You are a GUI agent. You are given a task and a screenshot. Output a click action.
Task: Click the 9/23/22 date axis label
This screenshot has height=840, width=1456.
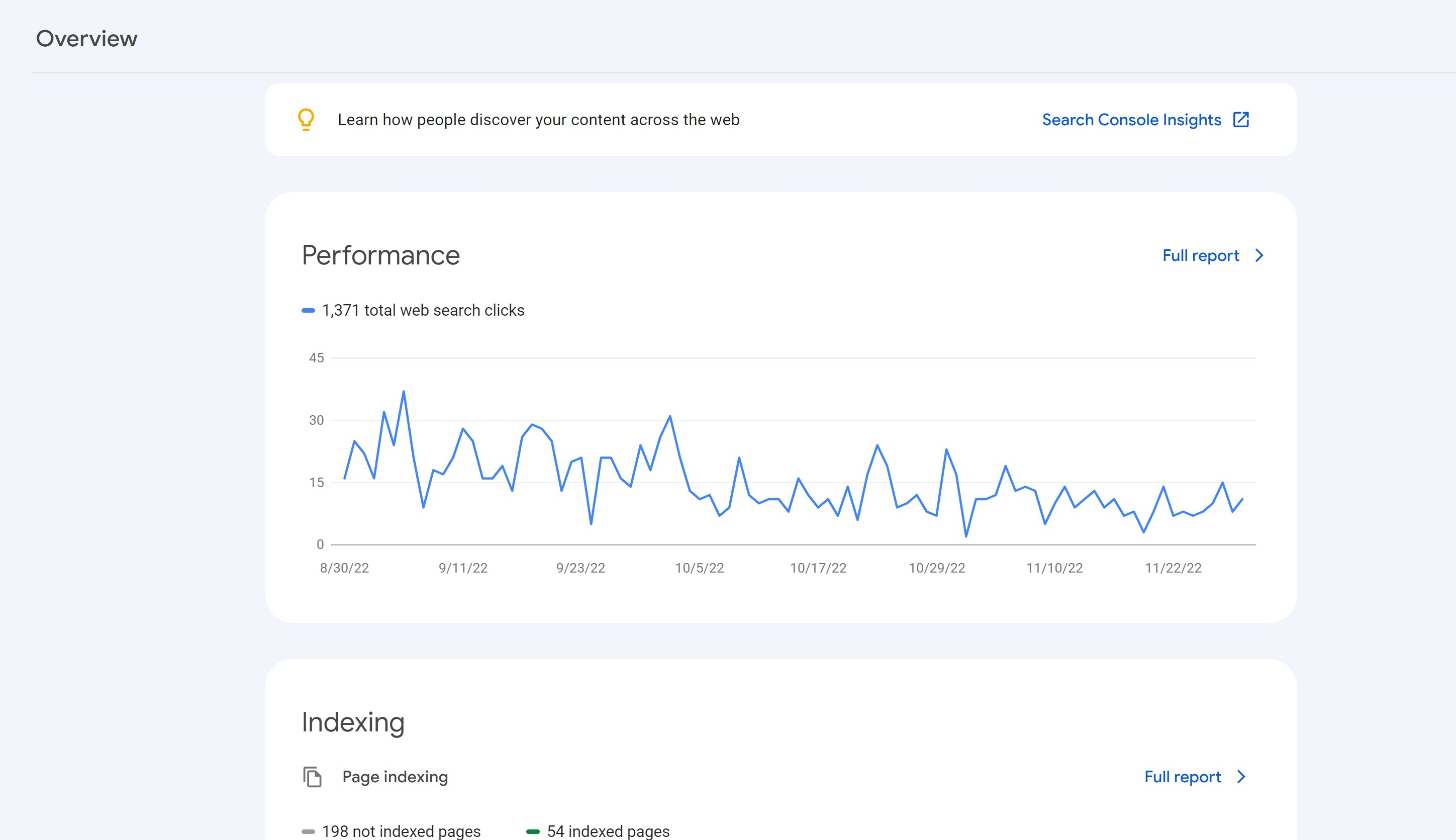[580, 568]
